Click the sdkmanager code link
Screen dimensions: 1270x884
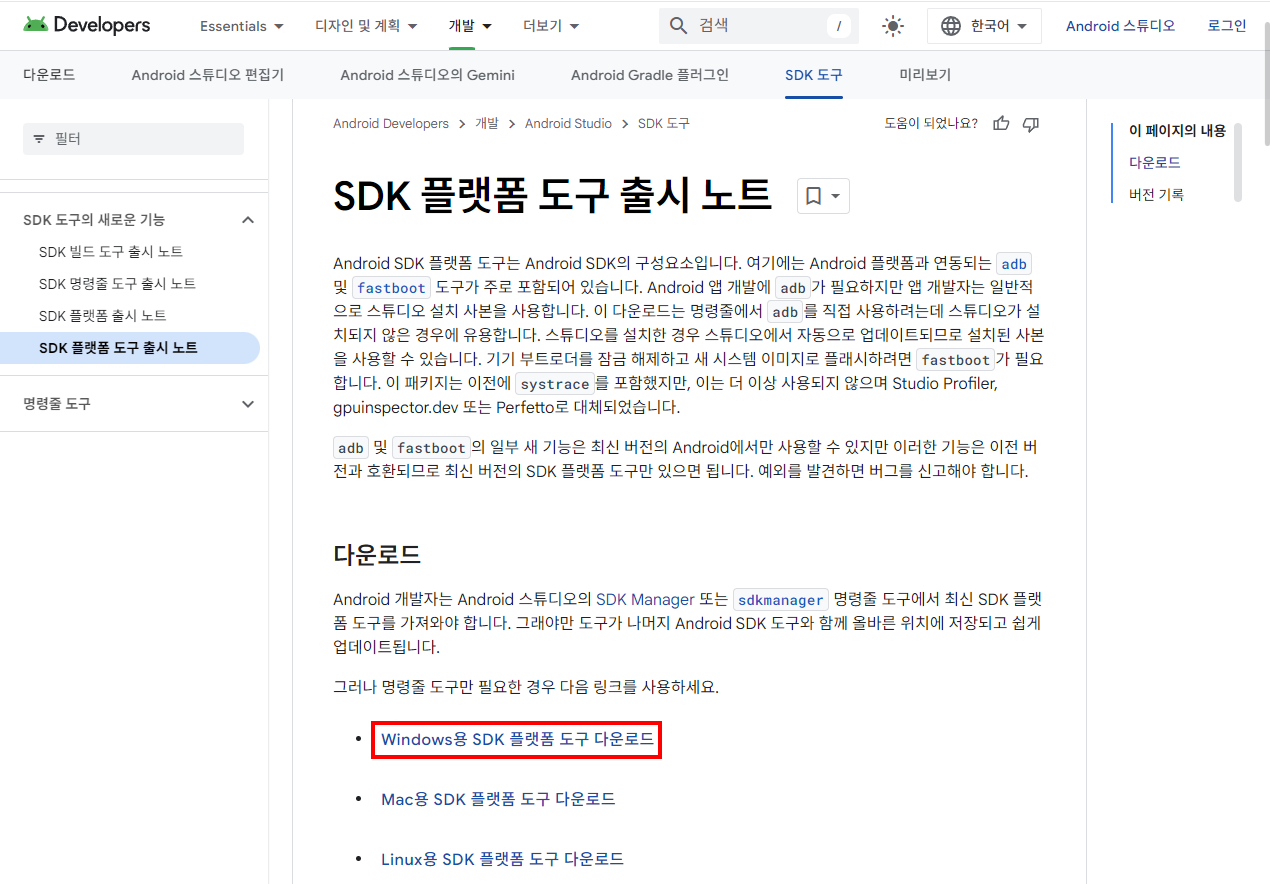780,600
